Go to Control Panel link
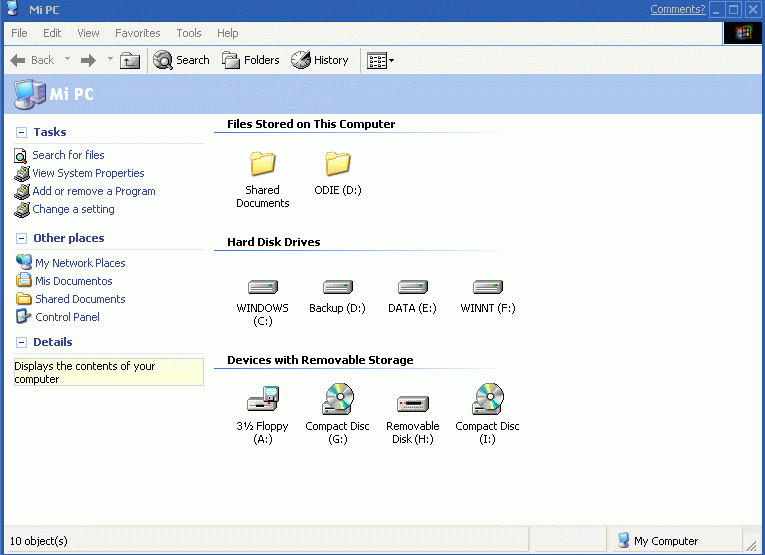 [x=67, y=317]
